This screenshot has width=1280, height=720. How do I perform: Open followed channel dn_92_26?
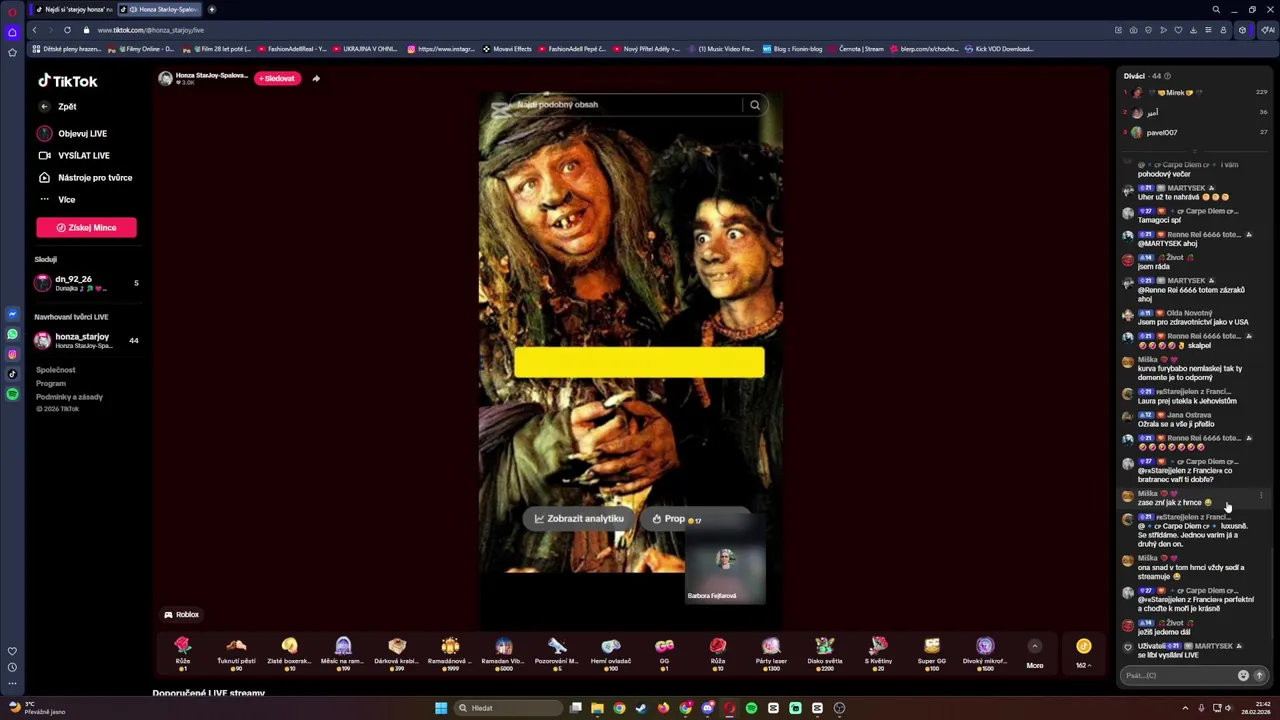click(86, 283)
